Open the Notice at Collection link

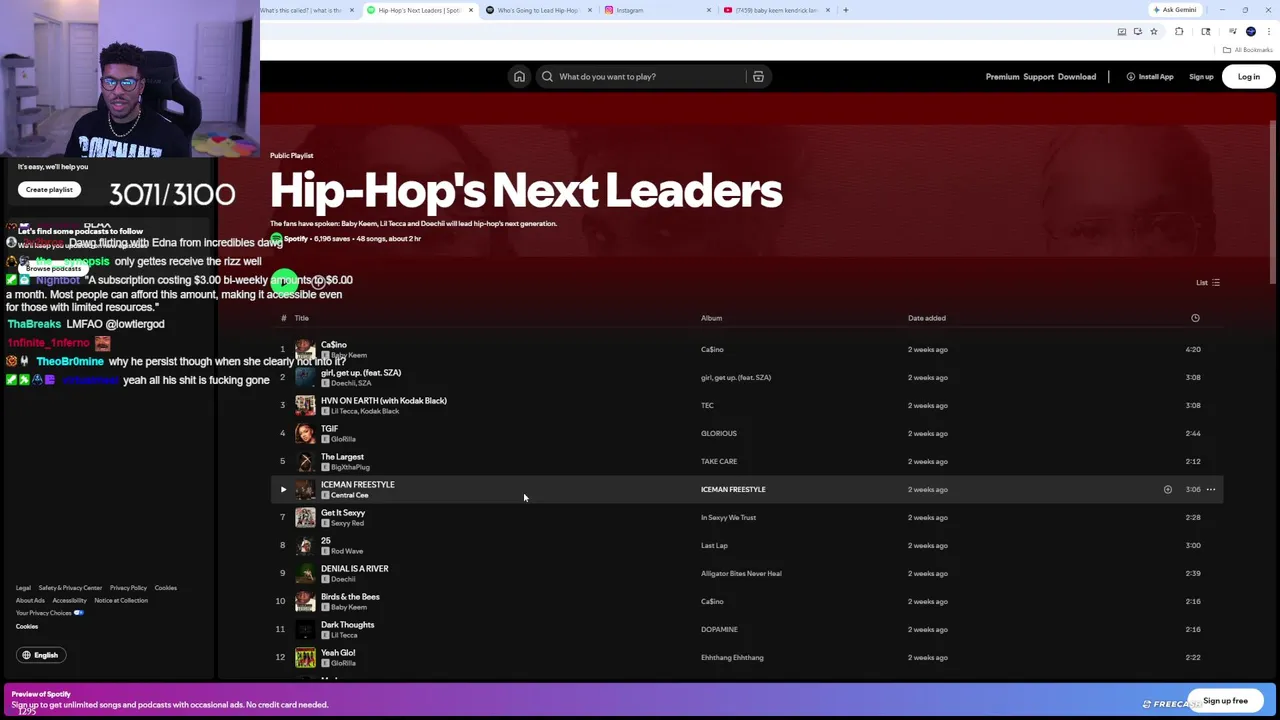[121, 601]
